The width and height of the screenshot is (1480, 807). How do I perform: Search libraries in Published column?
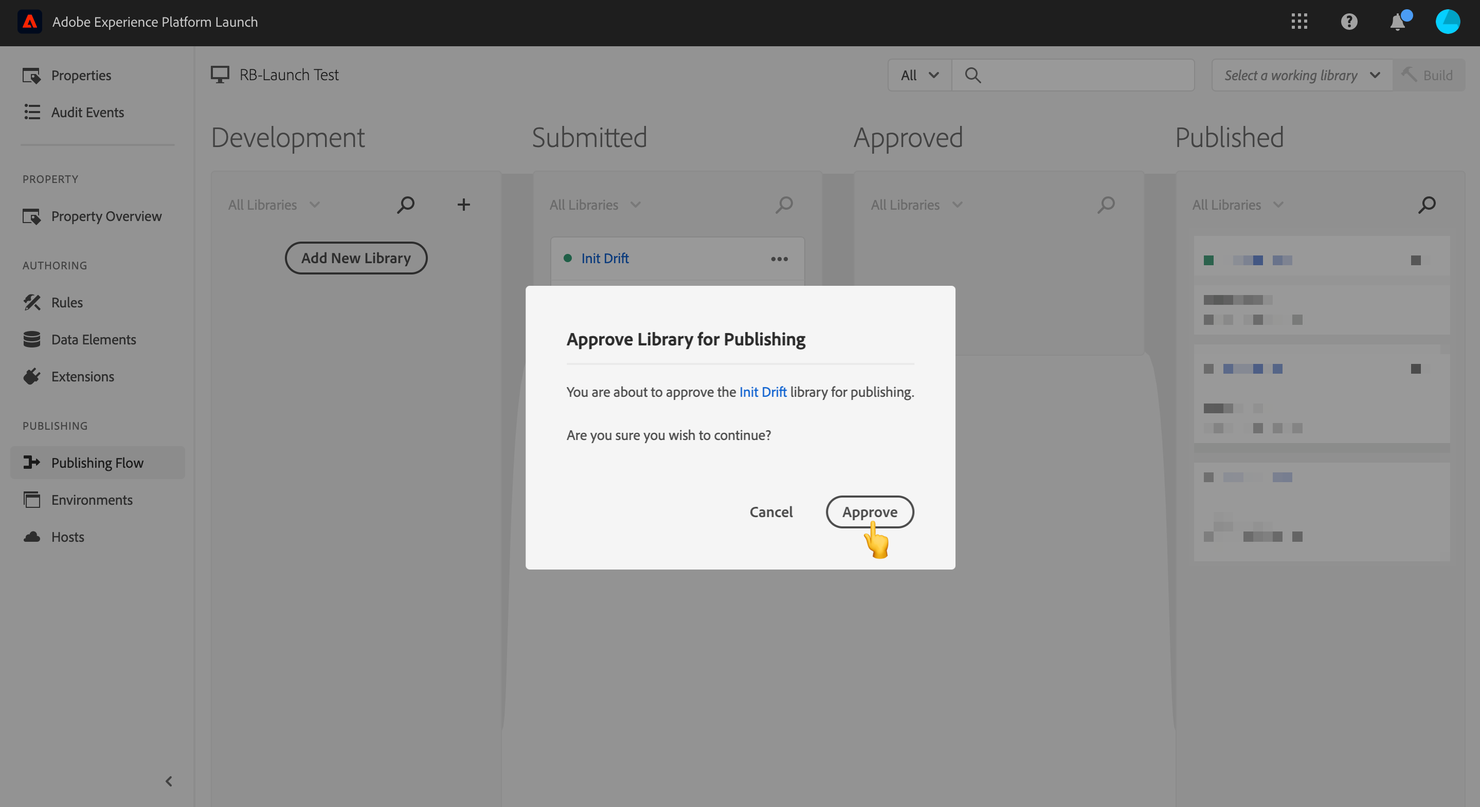point(1428,204)
